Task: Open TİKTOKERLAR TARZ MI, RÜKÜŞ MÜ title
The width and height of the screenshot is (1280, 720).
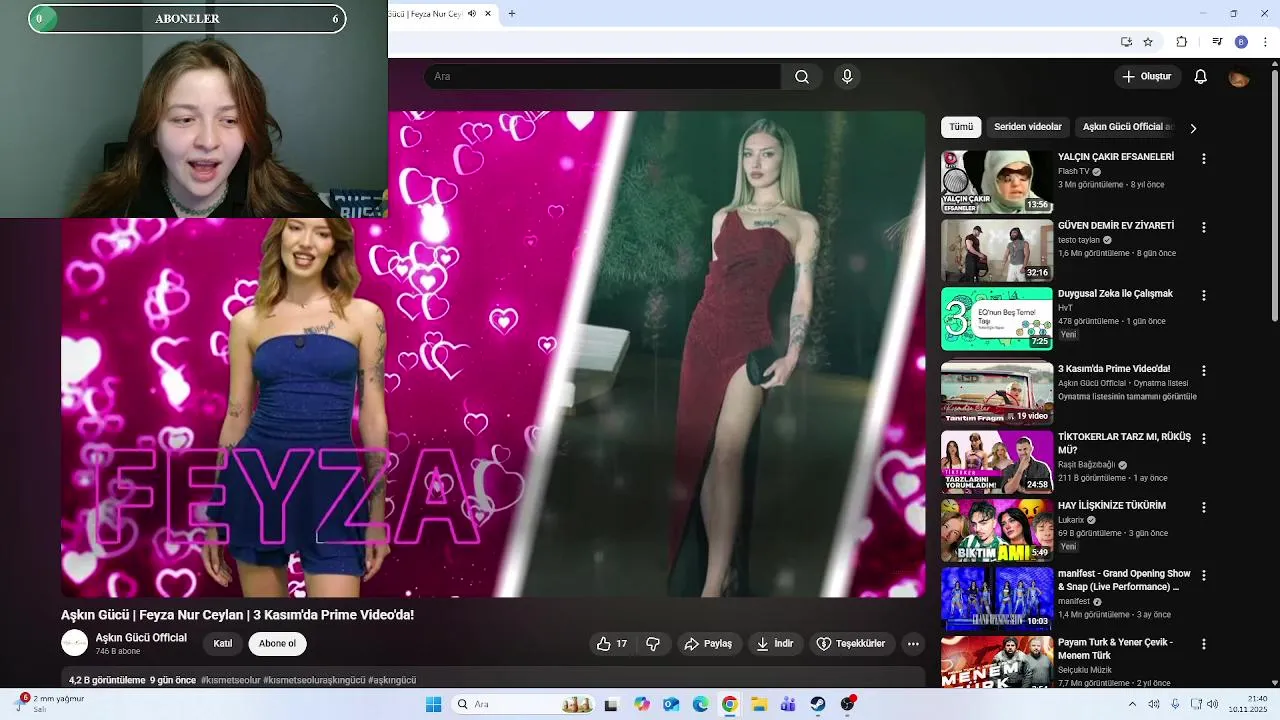Action: pos(1124,444)
